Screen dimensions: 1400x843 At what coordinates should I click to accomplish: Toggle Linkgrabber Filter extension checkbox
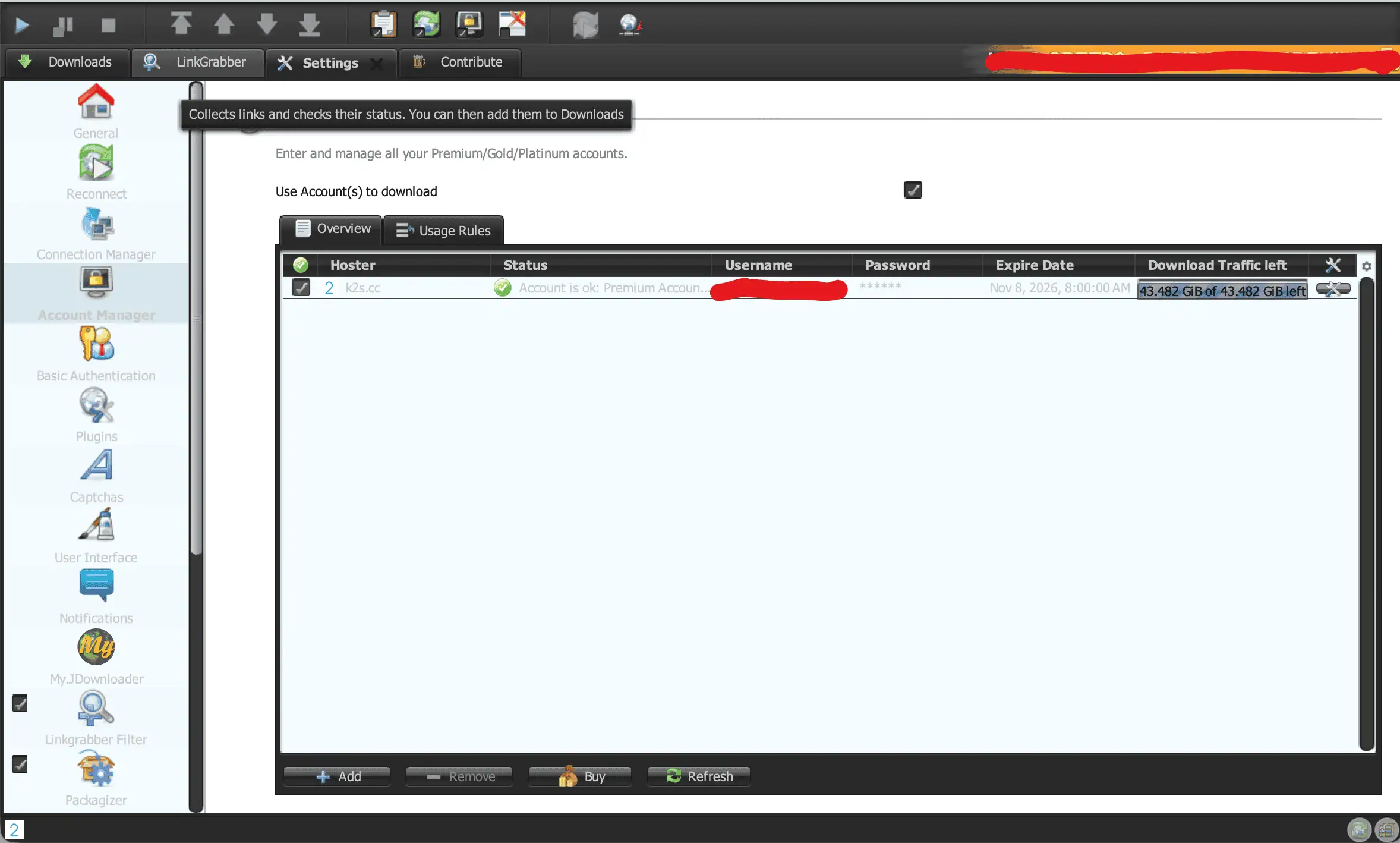20,703
